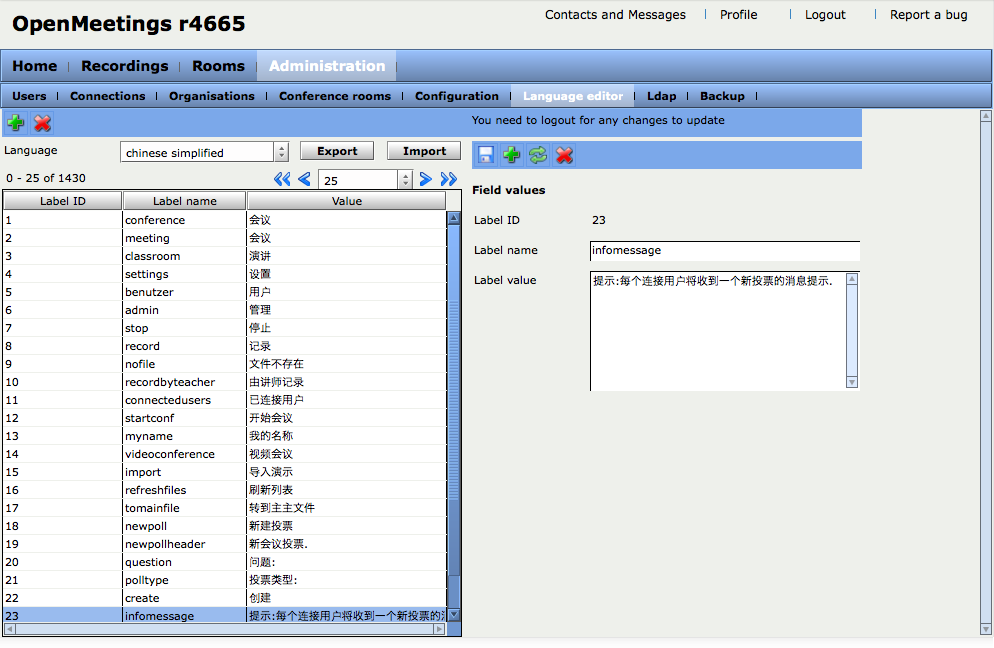994x648 pixels.
Task: Open the records-per-page dropdown showing 25
Action: [x=365, y=180]
